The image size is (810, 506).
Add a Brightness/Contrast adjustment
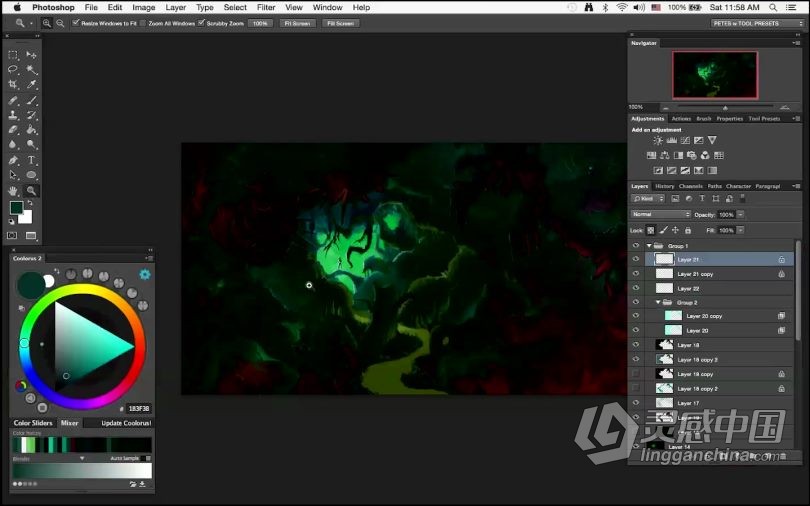(x=658, y=140)
